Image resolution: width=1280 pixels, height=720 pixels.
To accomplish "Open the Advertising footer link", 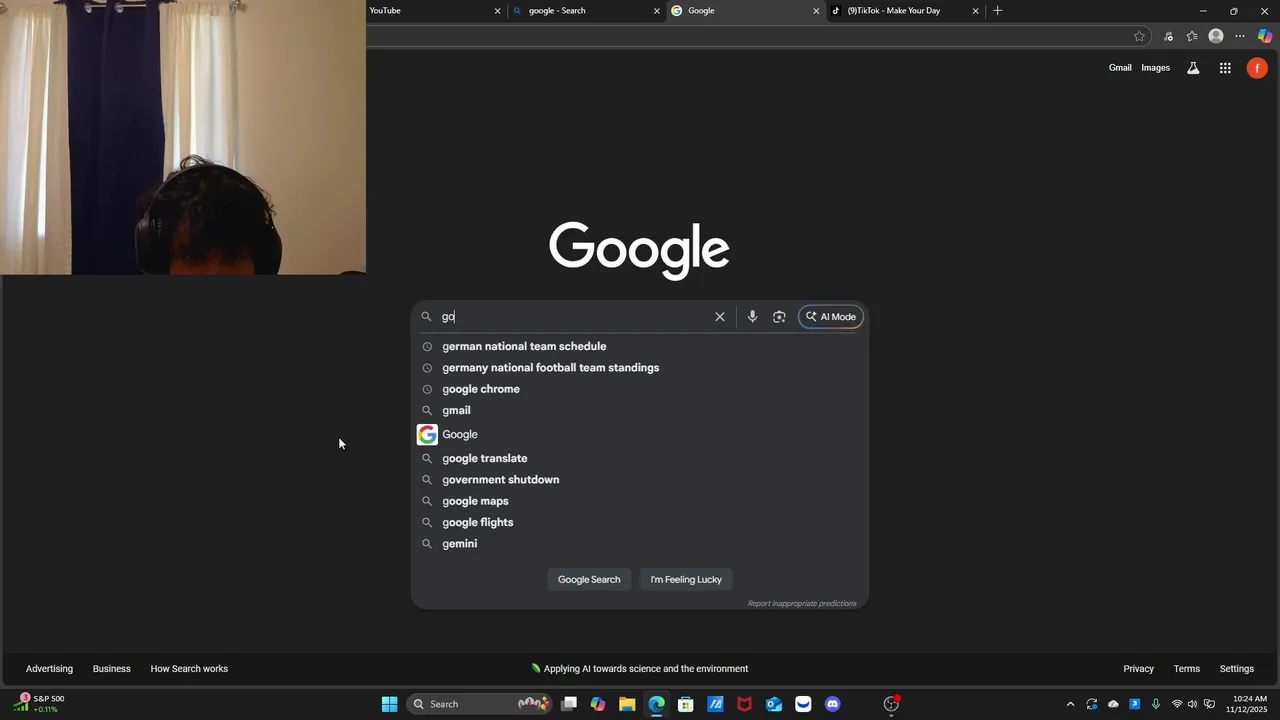I will point(49,669).
